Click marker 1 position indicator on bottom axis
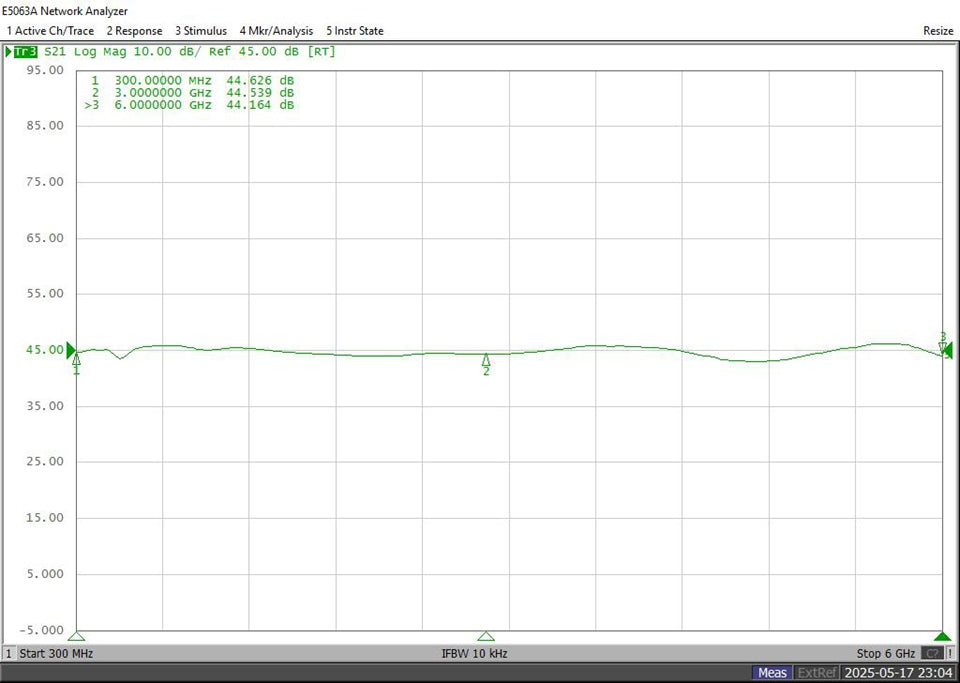960x683 pixels. coord(77,636)
